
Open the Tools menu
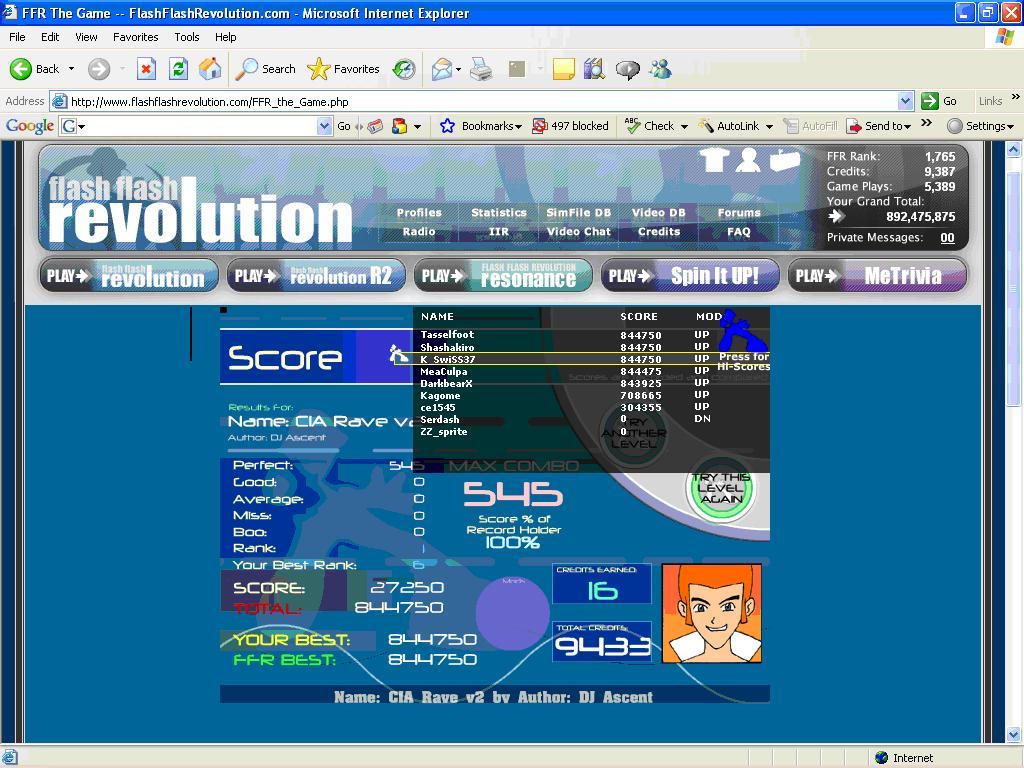pos(187,37)
